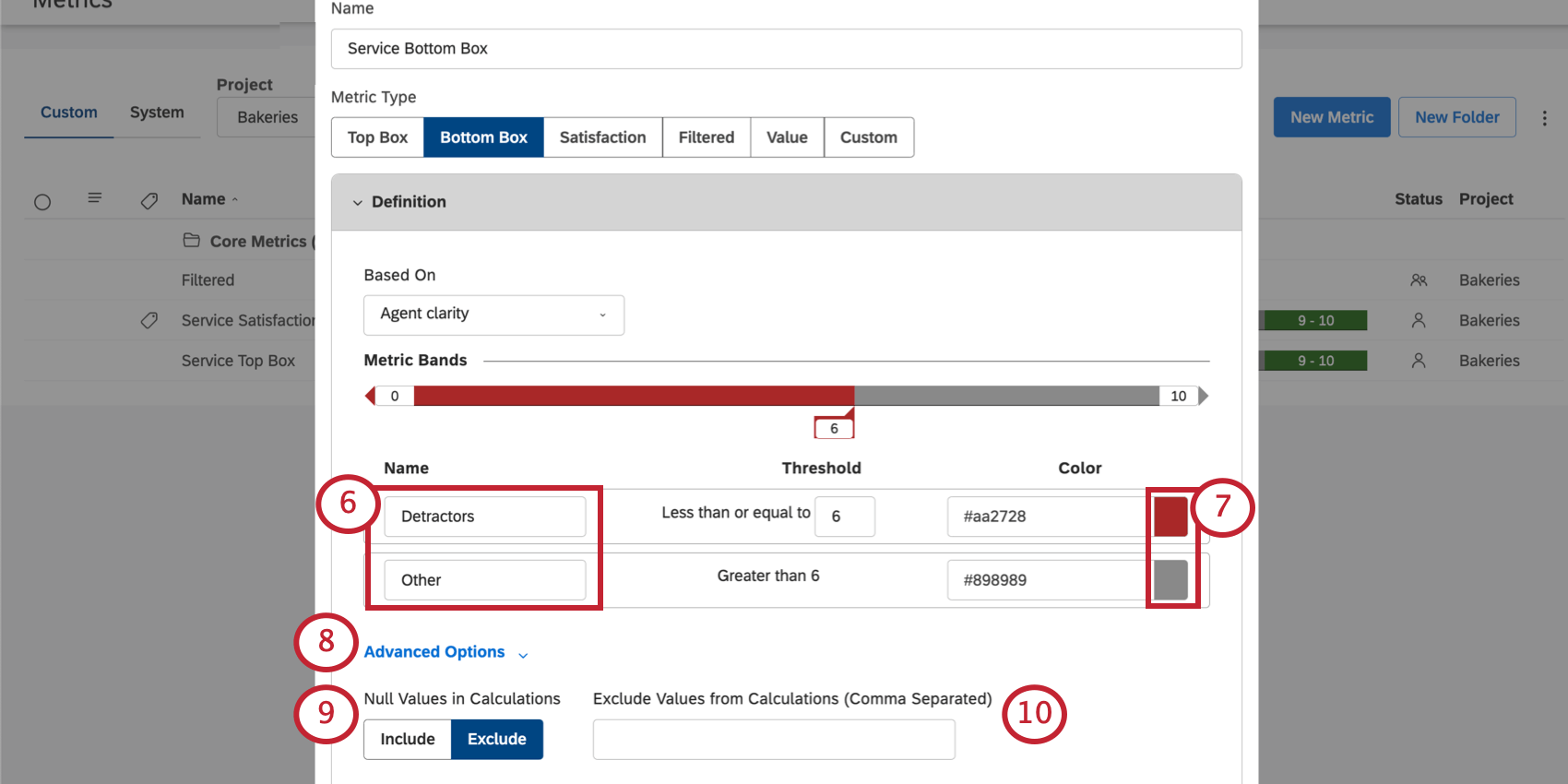This screenshot has width=1568, height=784.
Task: Click the Core Metrics folder icon
Action: coord(192,241)
